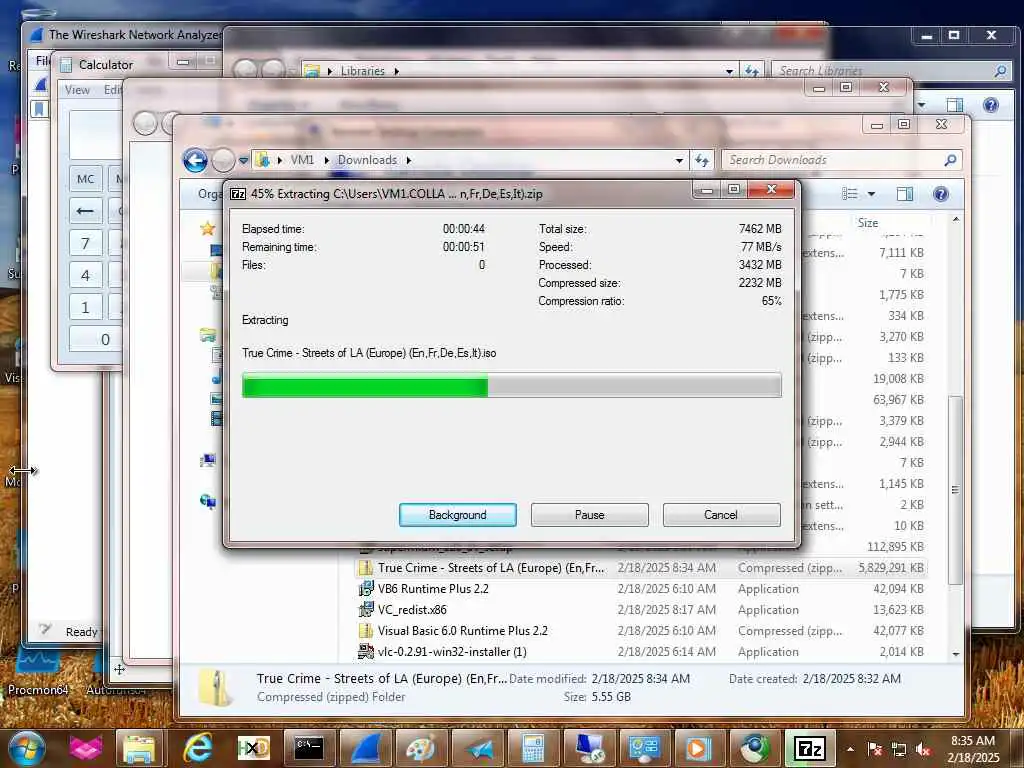Switch to Calculator via the taskbar
Screen dimensions: 1024x768
(534, 748)
